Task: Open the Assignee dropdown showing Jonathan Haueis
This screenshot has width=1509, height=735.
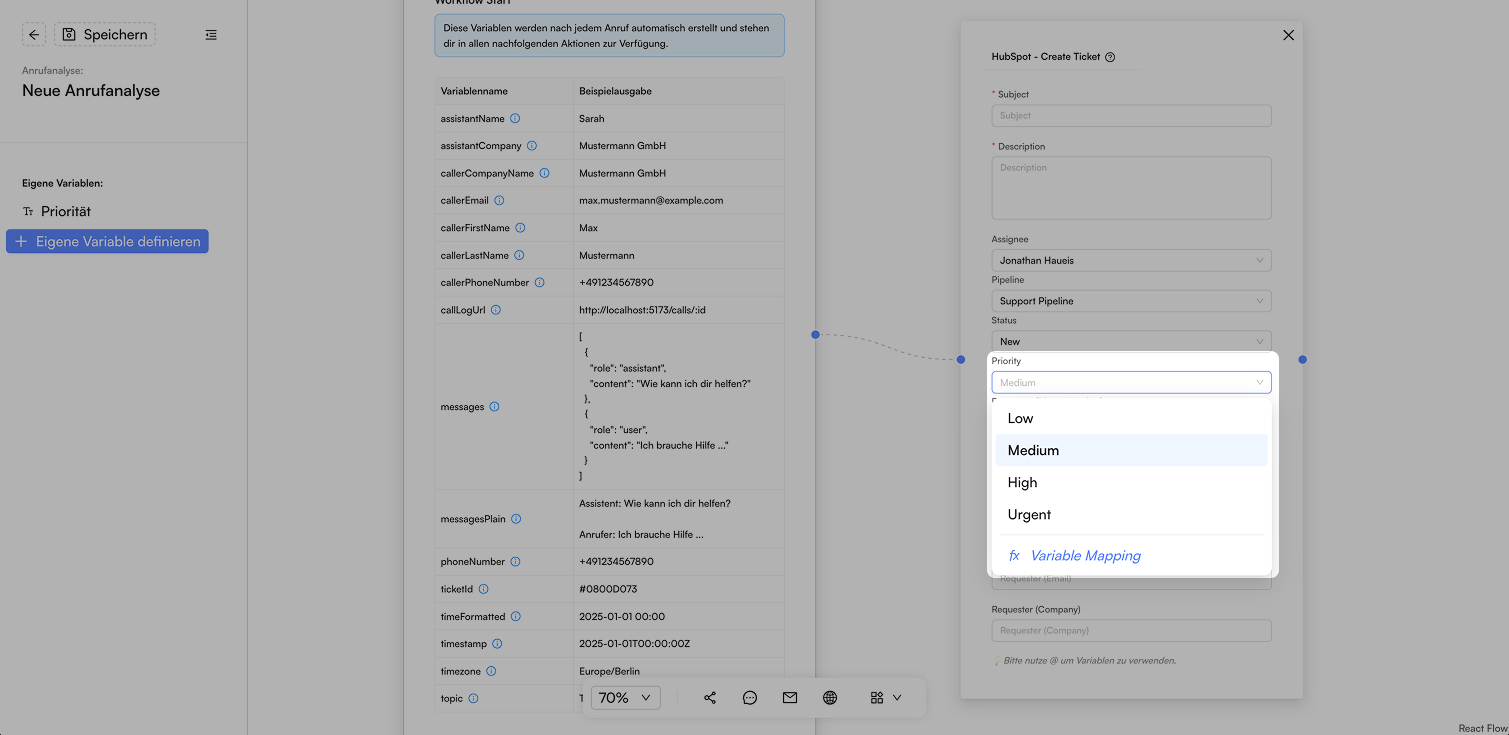Action: pos(1131,260)
